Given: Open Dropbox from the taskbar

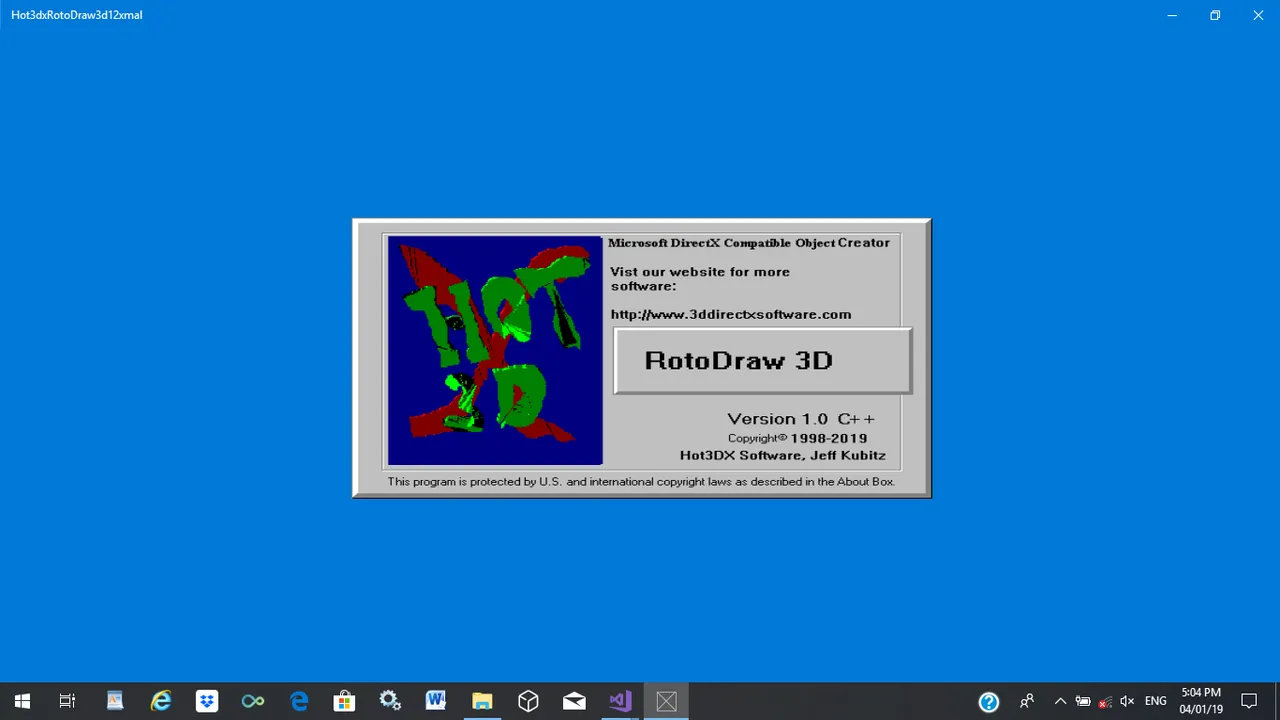Looking at the screenshot, I should tap(207, 701).
